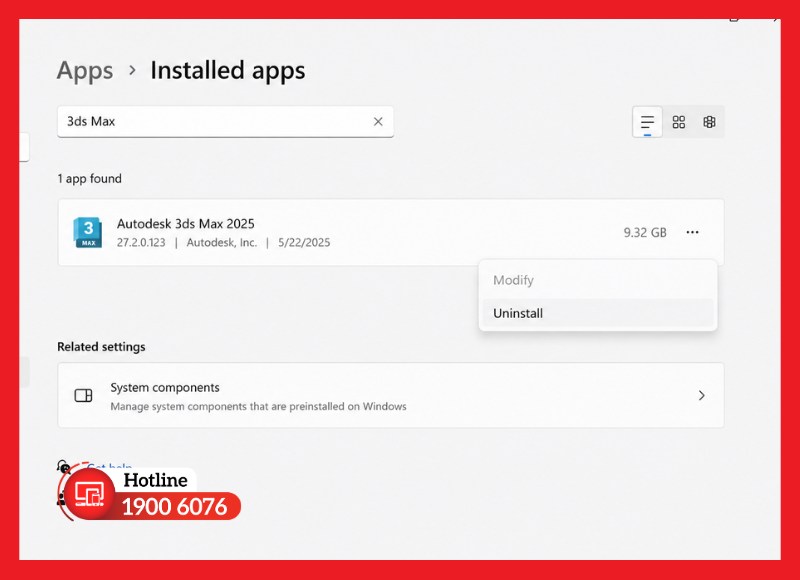Click the 9.32 GB size value
Image resolution: width=800 pixels, height=580 pixels.
pyautogui.click(x=645, y=233)
